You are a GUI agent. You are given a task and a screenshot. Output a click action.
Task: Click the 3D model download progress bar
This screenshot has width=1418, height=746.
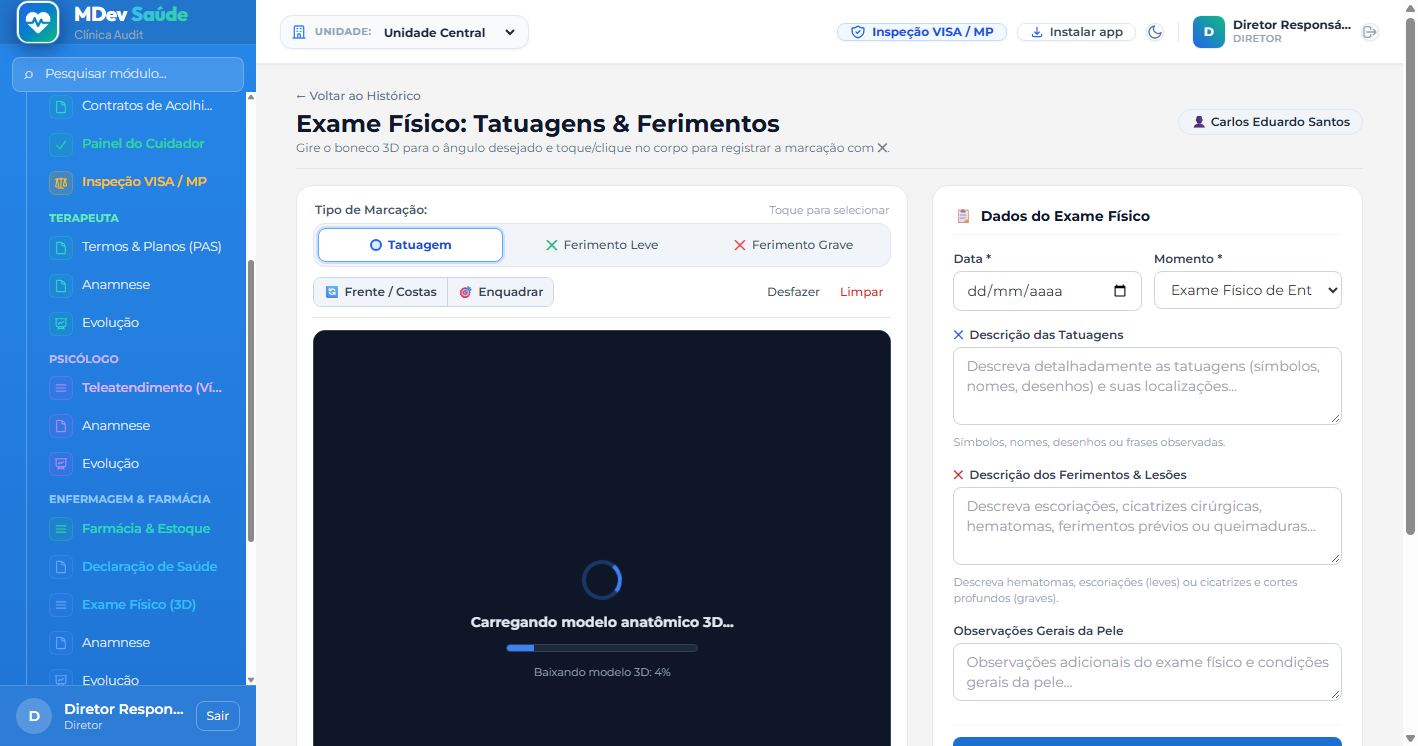(602, 648)
